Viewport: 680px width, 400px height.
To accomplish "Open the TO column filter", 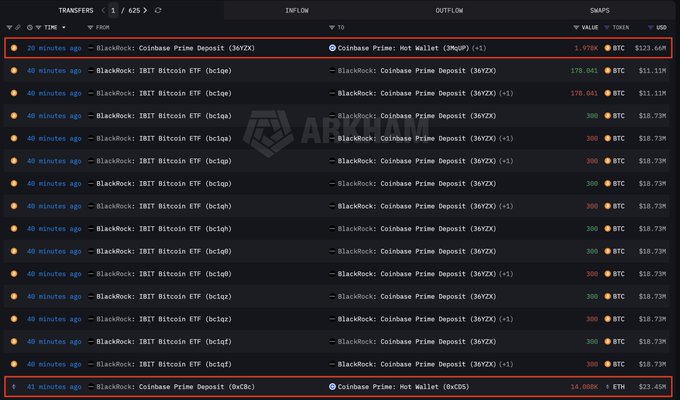I will (x=332, y=27).
